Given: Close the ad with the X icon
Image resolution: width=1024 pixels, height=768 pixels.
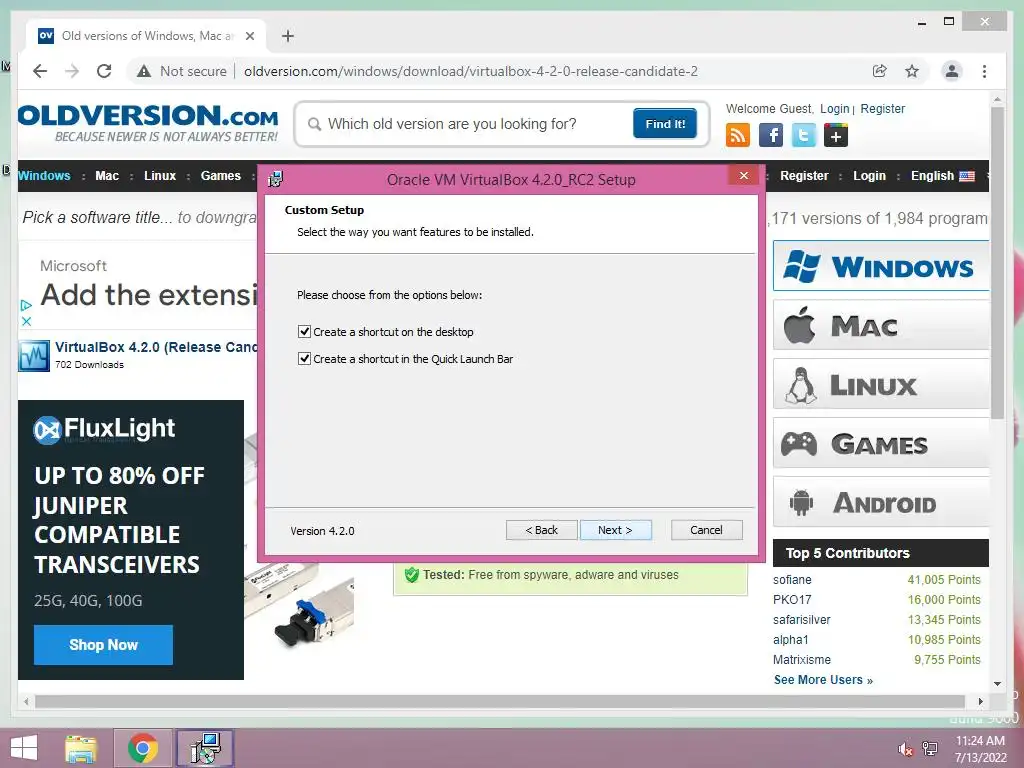Looking at the screenshot, I should pos(26,321).
